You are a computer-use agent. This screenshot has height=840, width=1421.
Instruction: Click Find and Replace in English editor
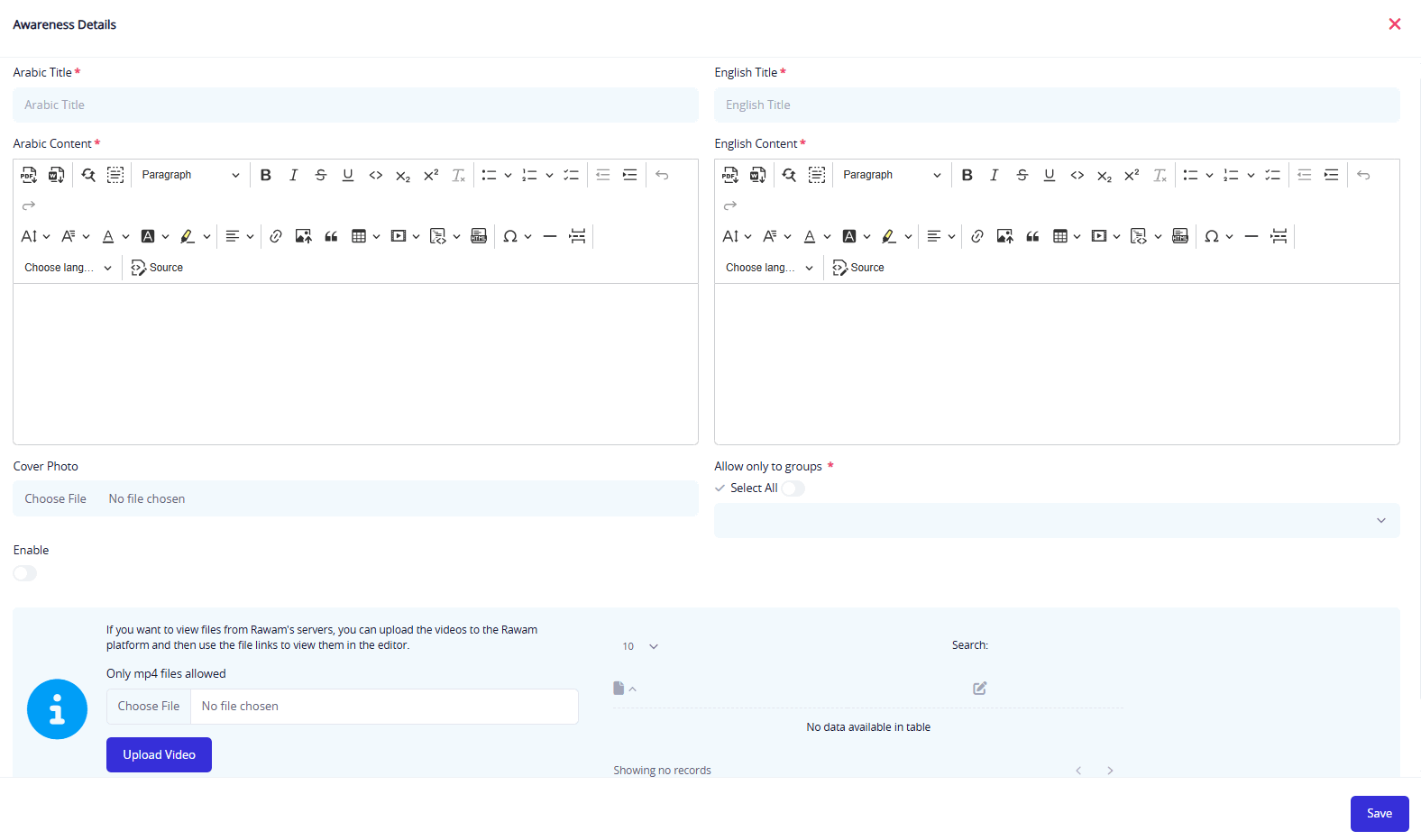(789, 175)
